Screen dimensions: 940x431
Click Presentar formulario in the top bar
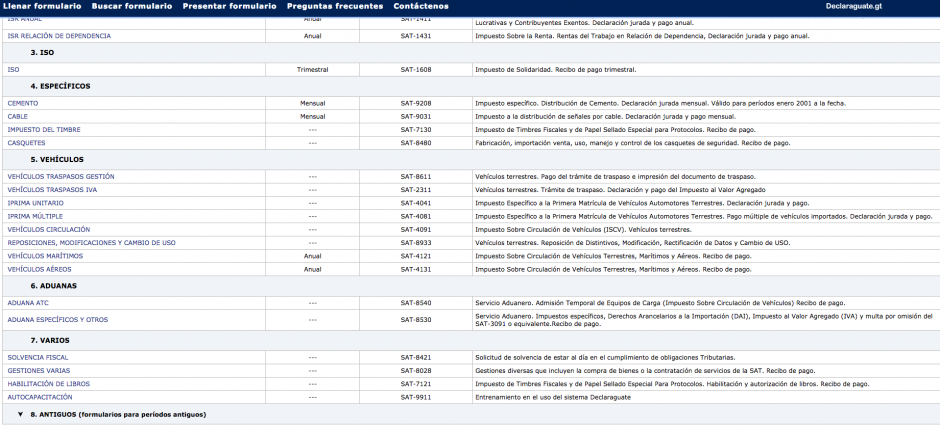[x=230, y=6]
